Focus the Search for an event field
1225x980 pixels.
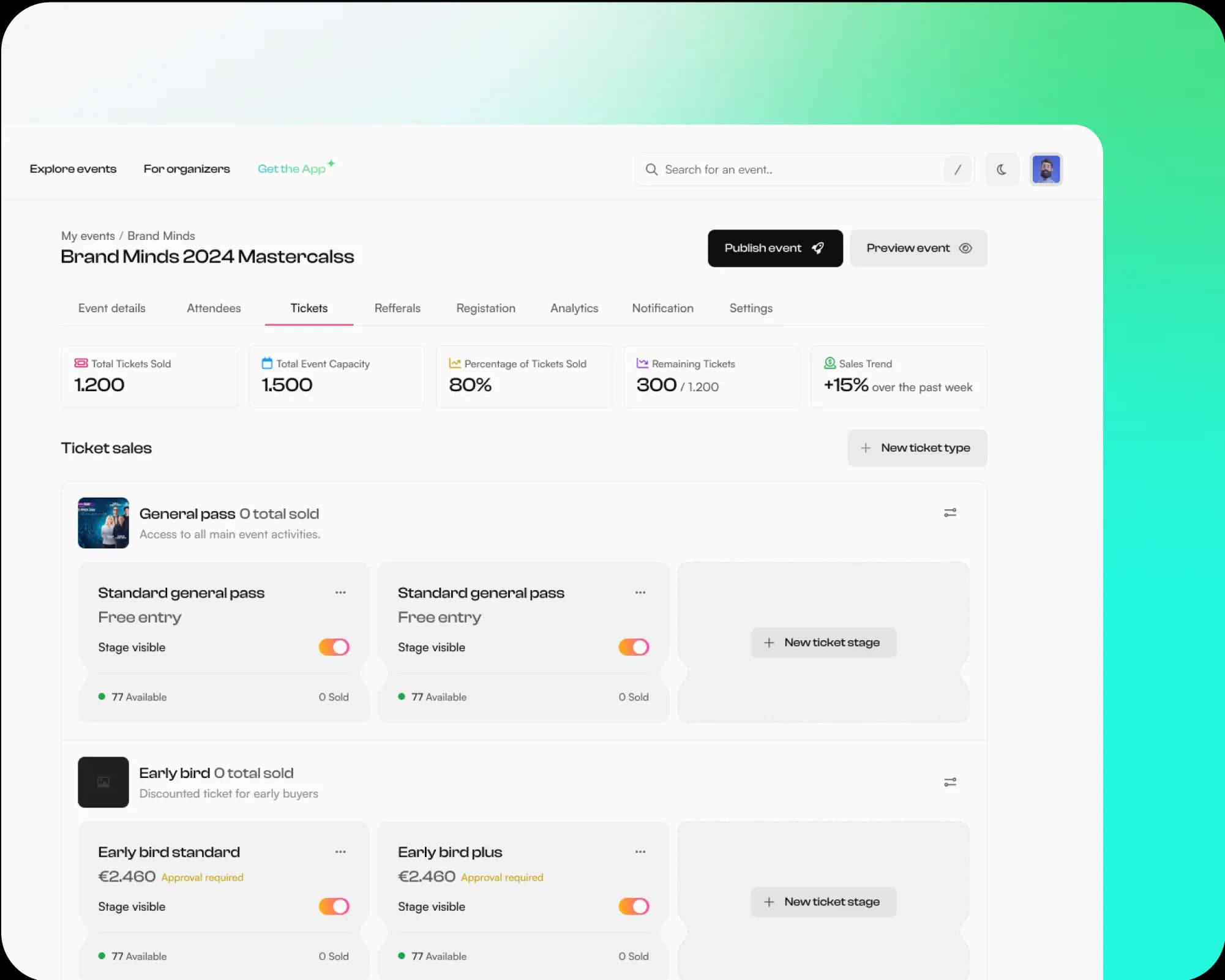point(804,170)
